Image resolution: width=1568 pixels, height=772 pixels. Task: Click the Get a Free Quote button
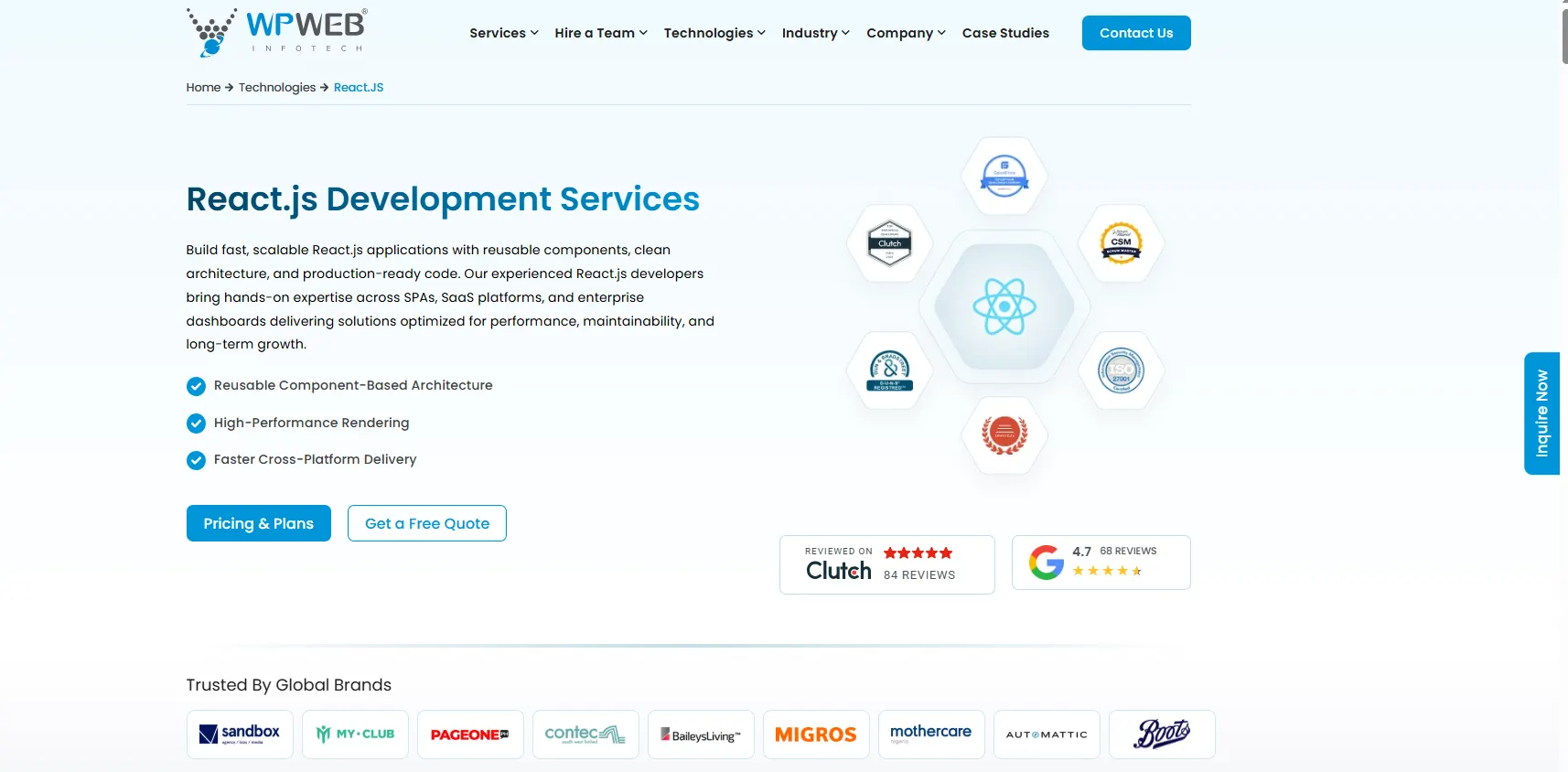click(427, 523)
